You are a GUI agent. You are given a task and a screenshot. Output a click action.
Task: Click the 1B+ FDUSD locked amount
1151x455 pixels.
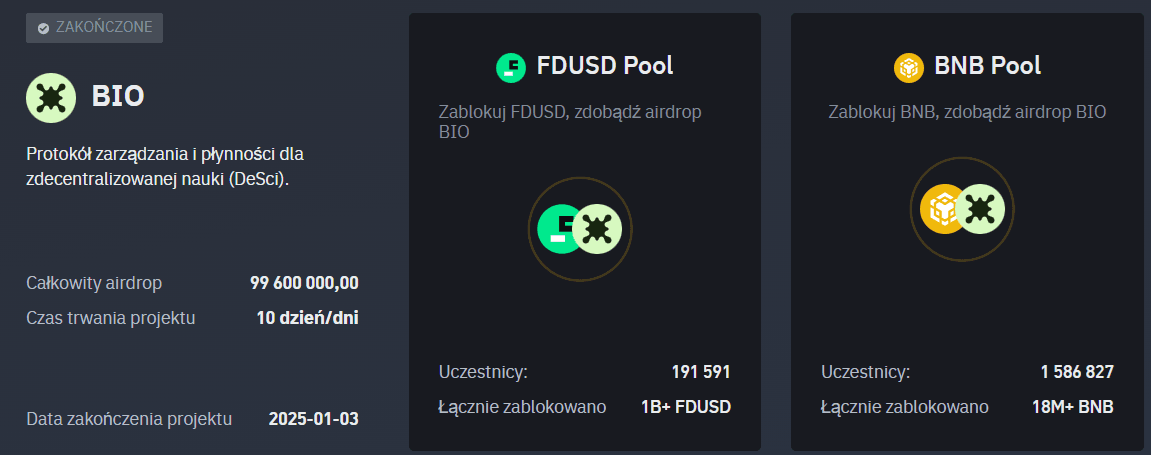click(686, 407)
